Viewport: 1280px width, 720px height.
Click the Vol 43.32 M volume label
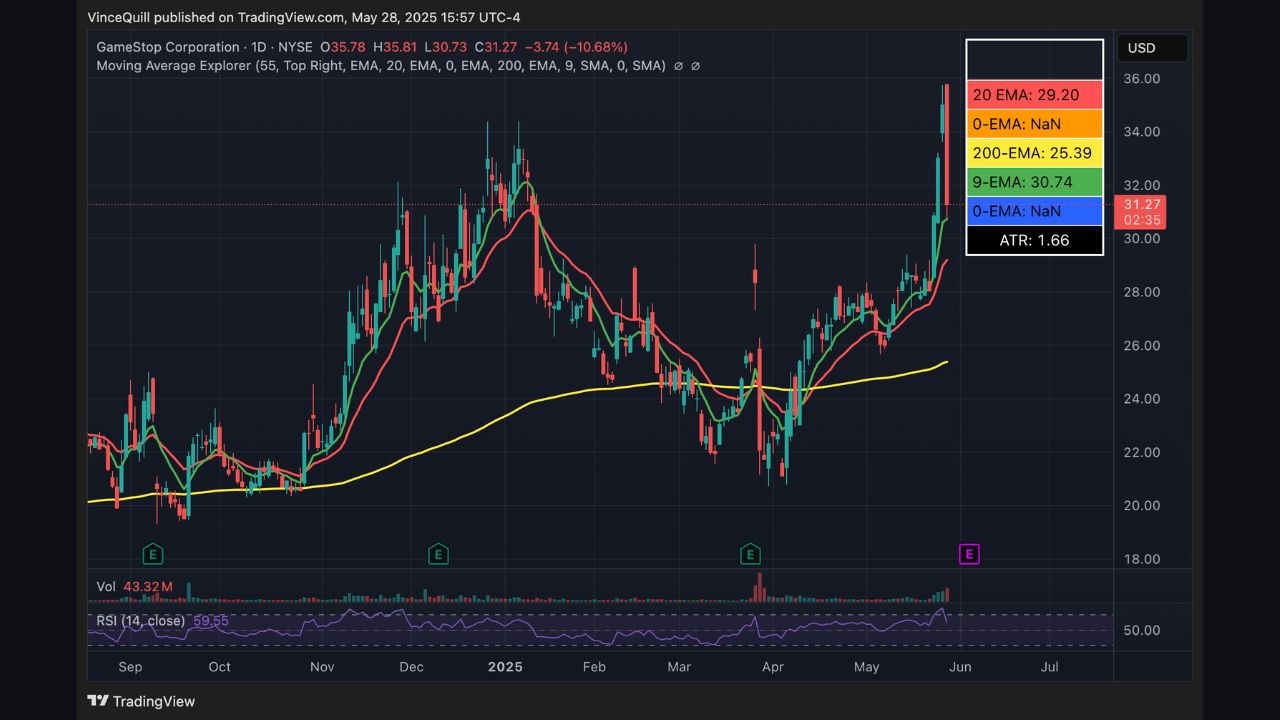coord(135,587)
